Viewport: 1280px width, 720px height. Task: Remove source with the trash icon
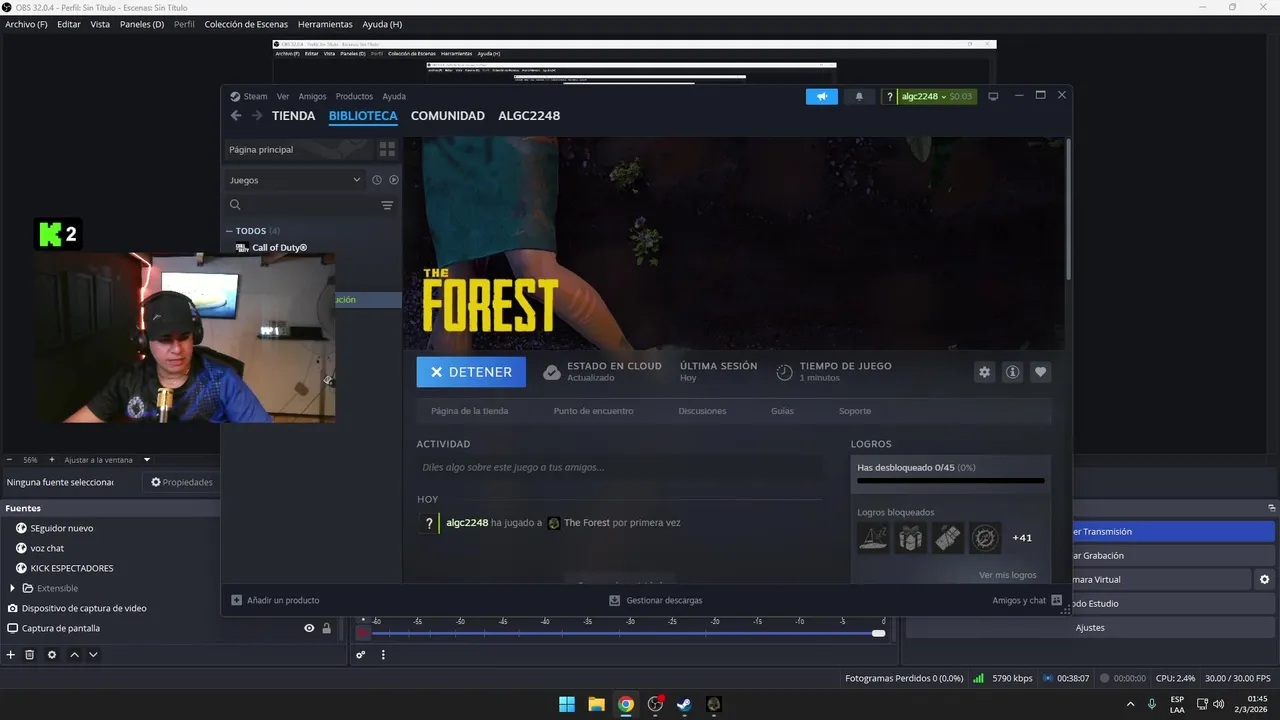tap(30, 655)
